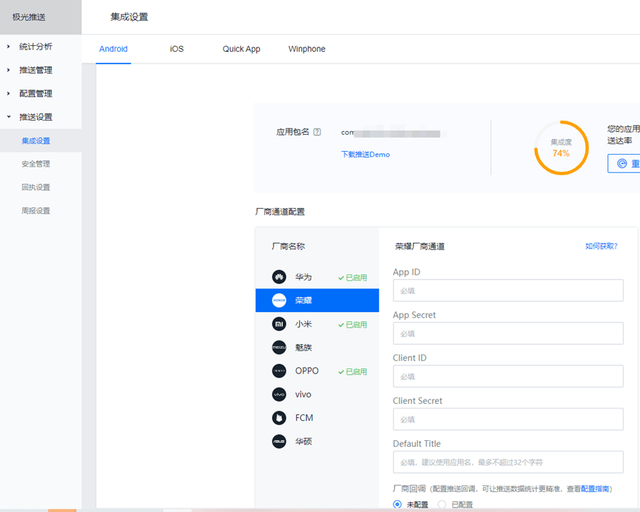Switch to the Quick App tab

tap(241, 49)
